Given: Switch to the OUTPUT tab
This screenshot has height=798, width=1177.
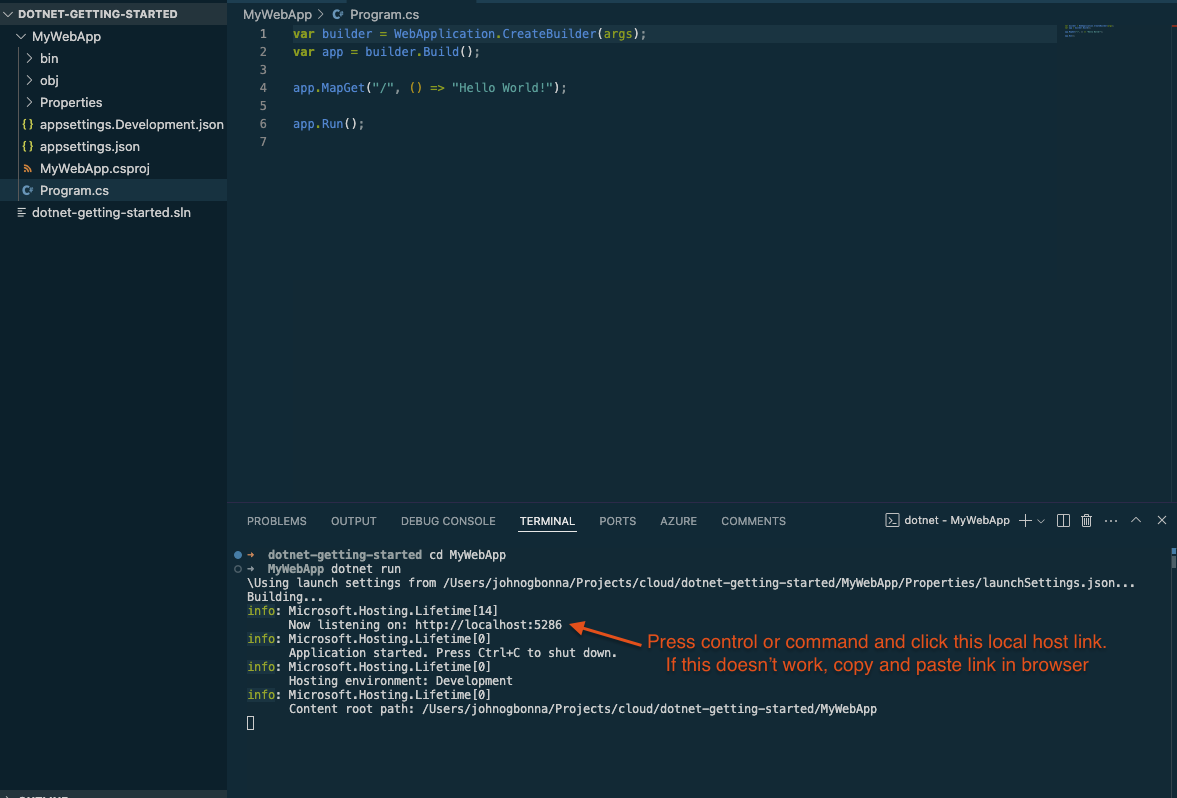Looking at the screenshot, I should pos(354,521).
